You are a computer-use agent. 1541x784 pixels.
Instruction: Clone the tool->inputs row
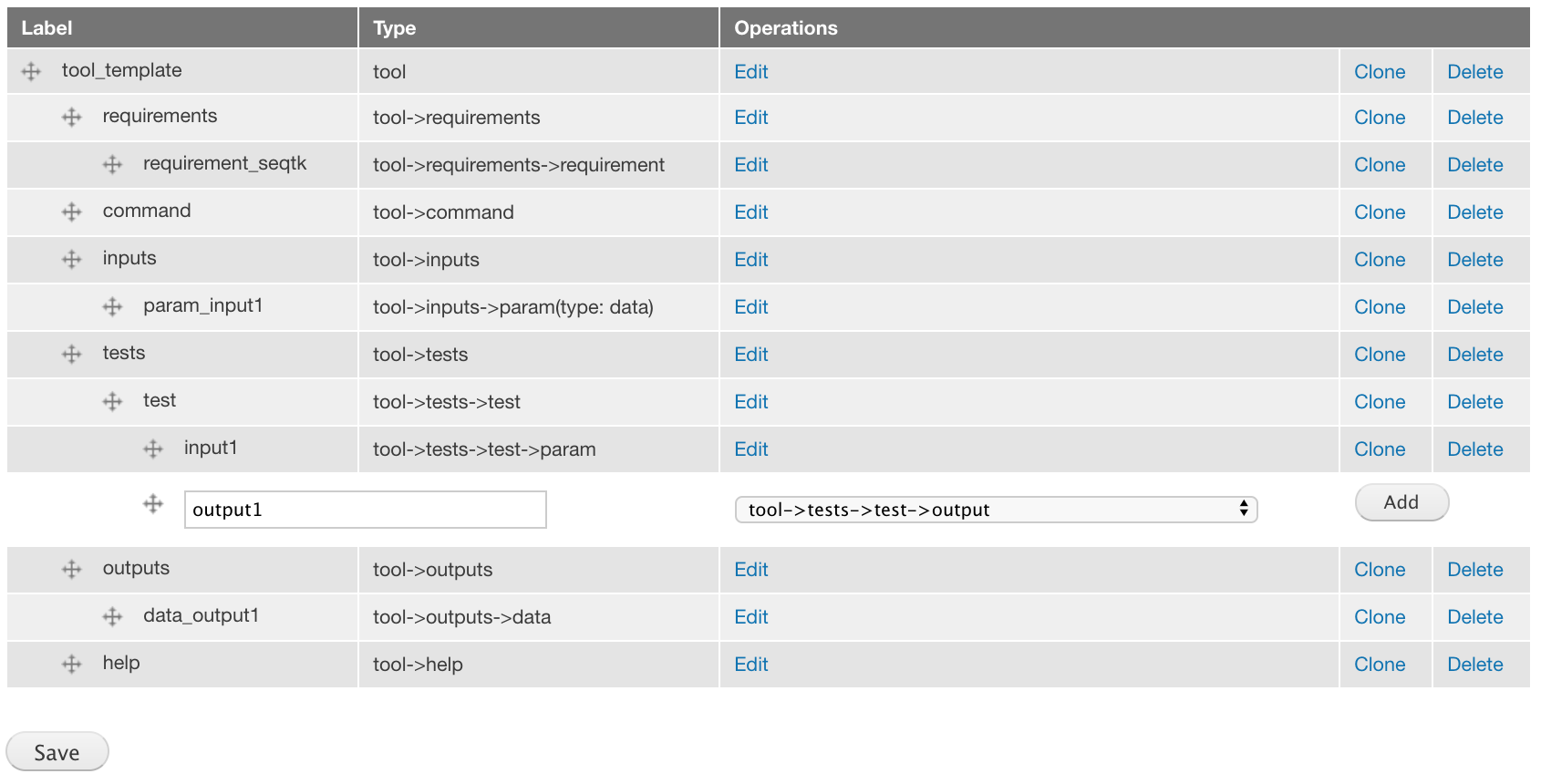pyautogui.click(x=1380, y=260)
